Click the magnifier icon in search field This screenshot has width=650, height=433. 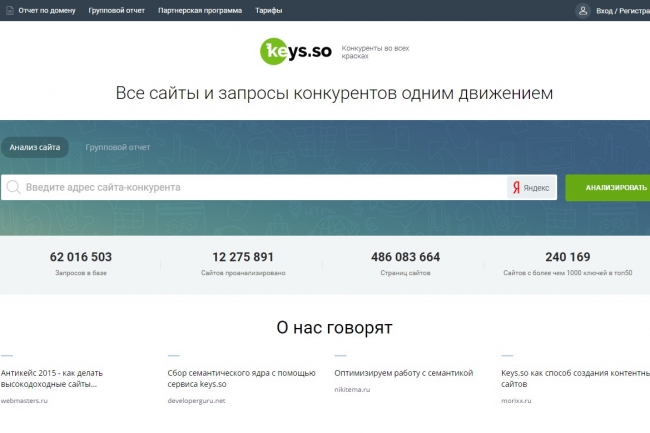13,187
